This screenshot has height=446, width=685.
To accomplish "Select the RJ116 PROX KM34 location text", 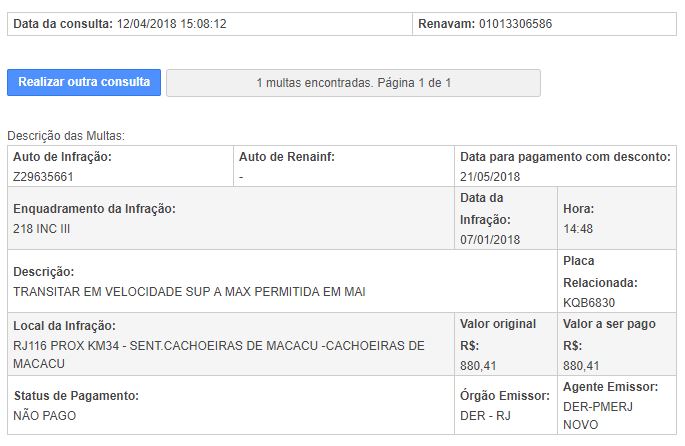I will point(218,354).
